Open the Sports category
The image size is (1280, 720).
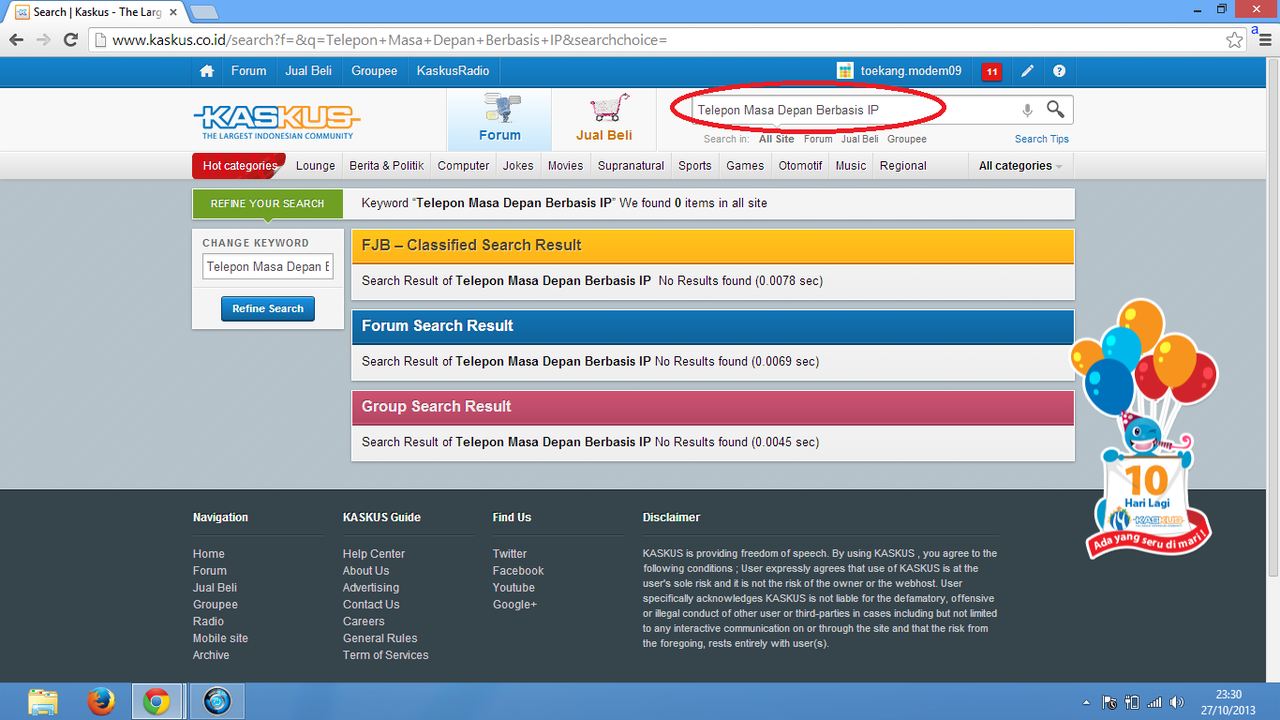[x=695, y=166]
